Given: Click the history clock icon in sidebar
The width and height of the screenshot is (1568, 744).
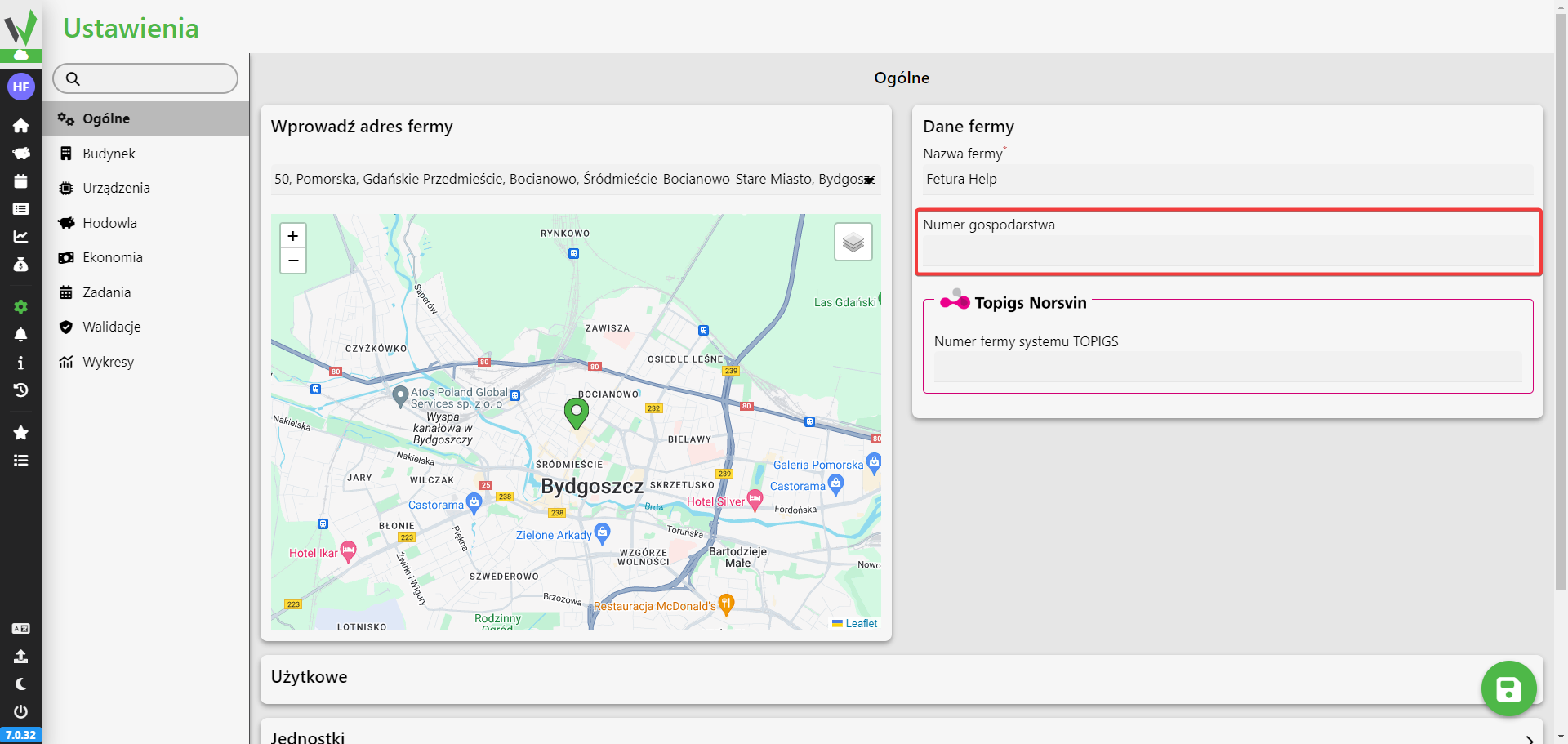Looking at the screenshot, I should coord(20,390).
